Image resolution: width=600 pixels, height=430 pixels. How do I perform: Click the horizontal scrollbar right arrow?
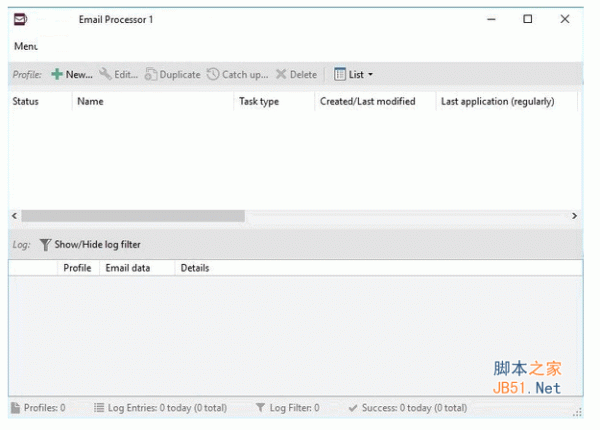click(x=574, y=216)
